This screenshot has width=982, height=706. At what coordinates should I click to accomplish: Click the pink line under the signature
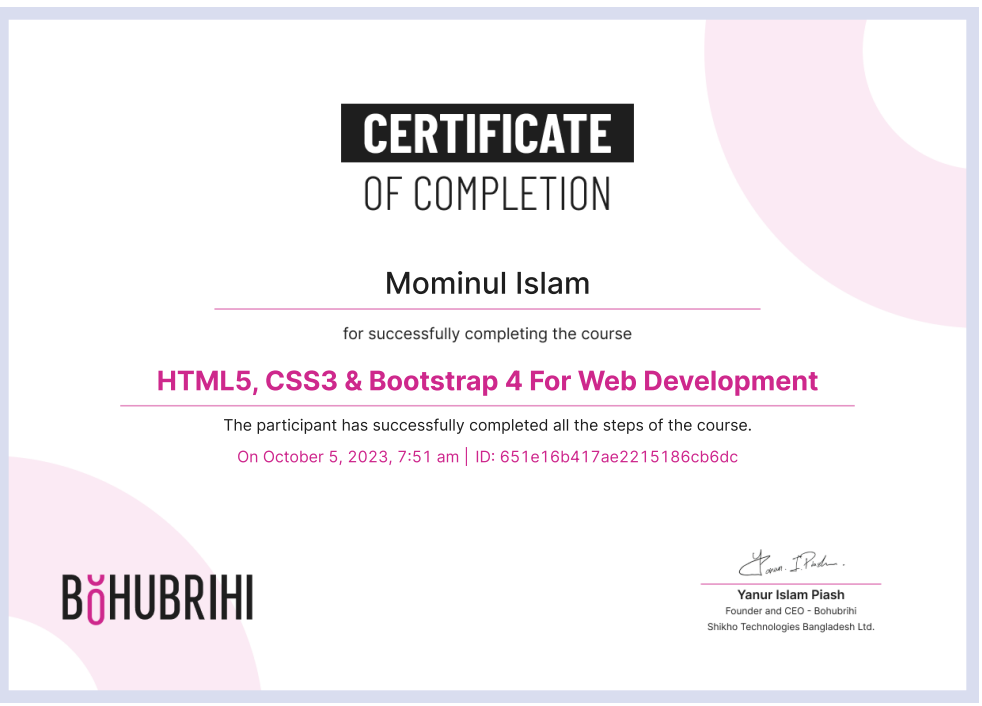(x=790, y=583)
